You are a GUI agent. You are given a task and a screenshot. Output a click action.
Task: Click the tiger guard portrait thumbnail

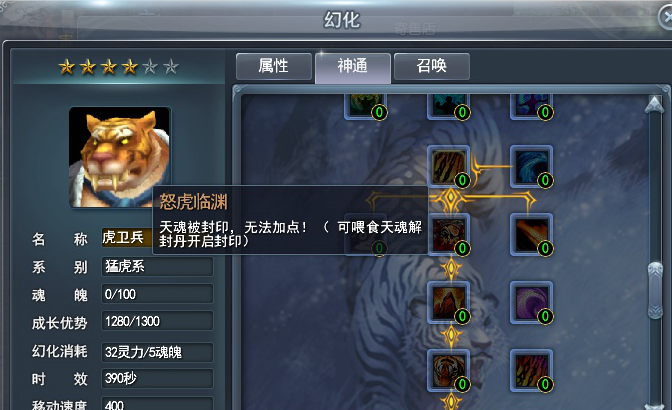tap(120, 157)
